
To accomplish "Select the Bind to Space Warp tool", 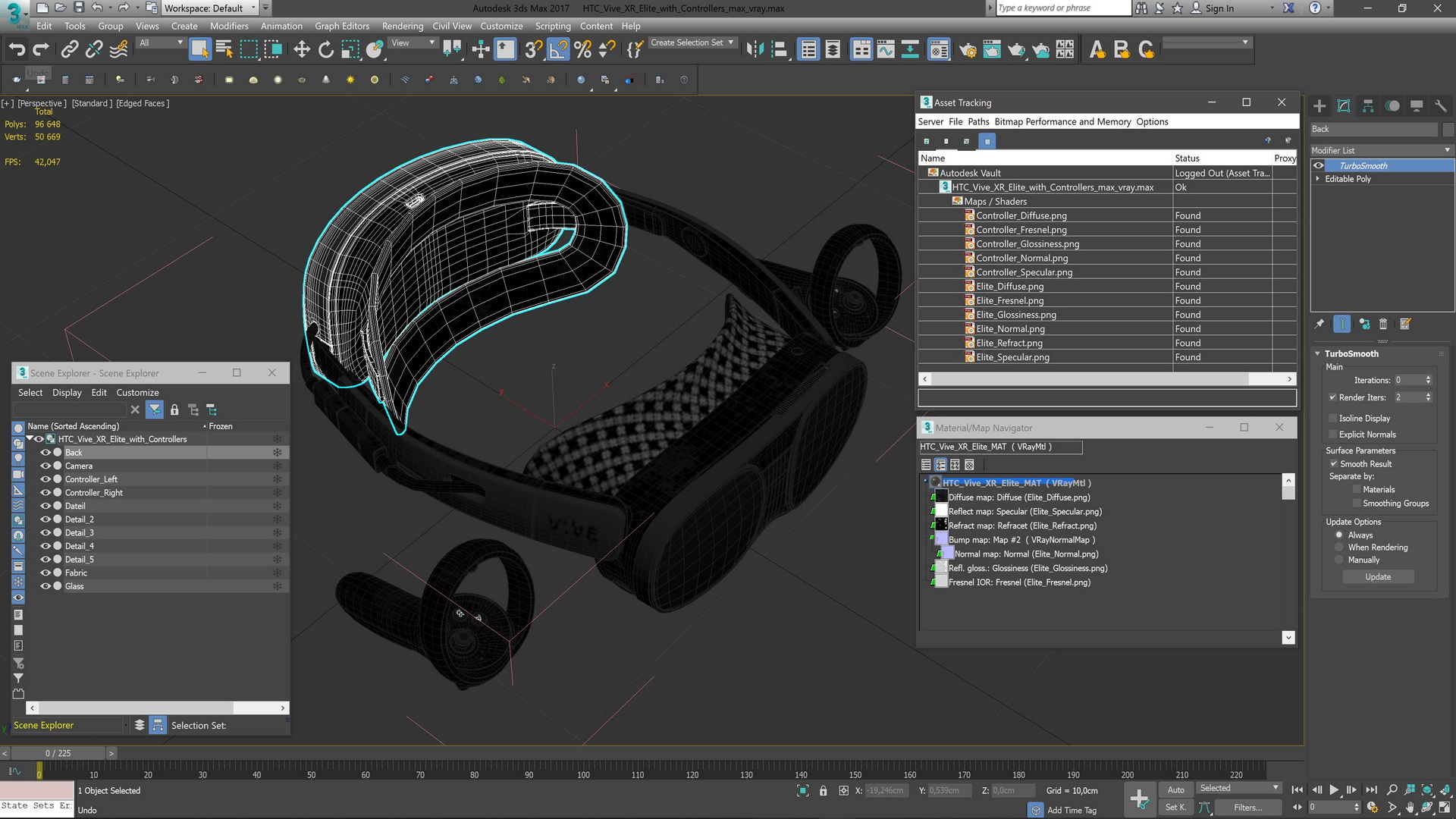I will click(x=118, y=50).
